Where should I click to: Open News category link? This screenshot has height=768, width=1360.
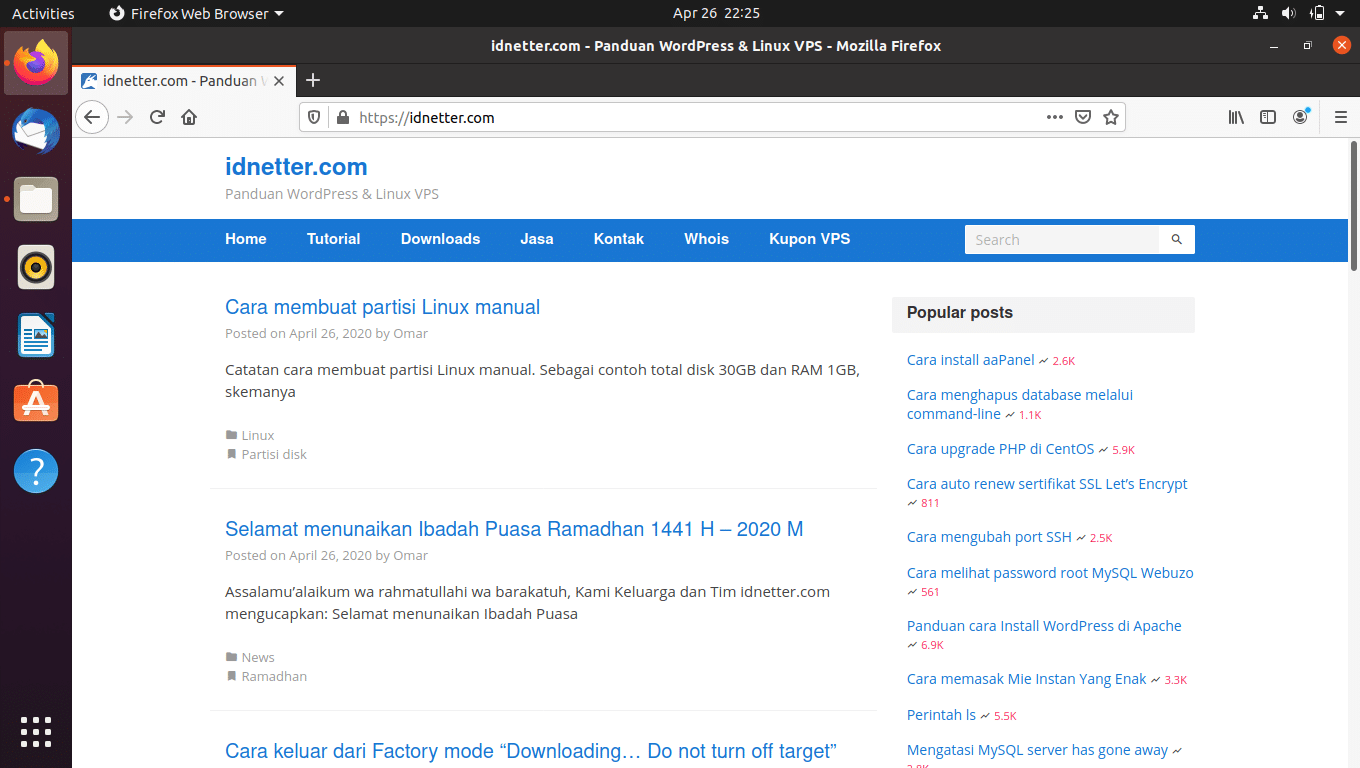[x=258, y=657]
